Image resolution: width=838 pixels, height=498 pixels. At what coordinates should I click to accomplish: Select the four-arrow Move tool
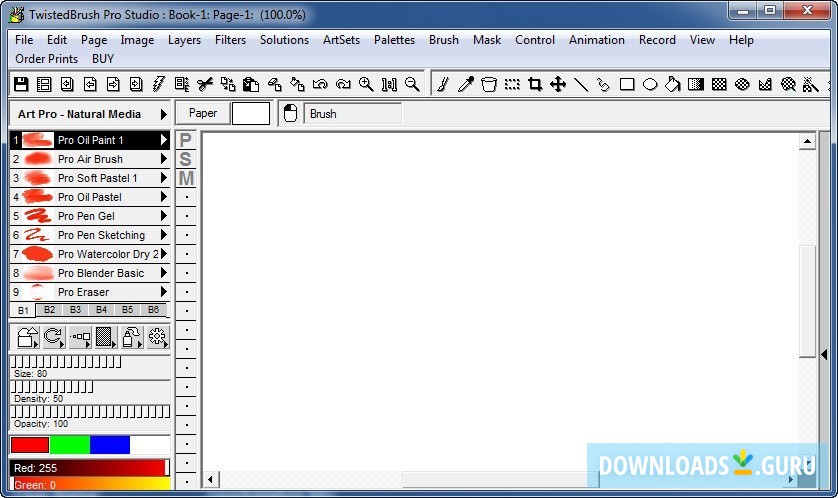pos(558,84)
